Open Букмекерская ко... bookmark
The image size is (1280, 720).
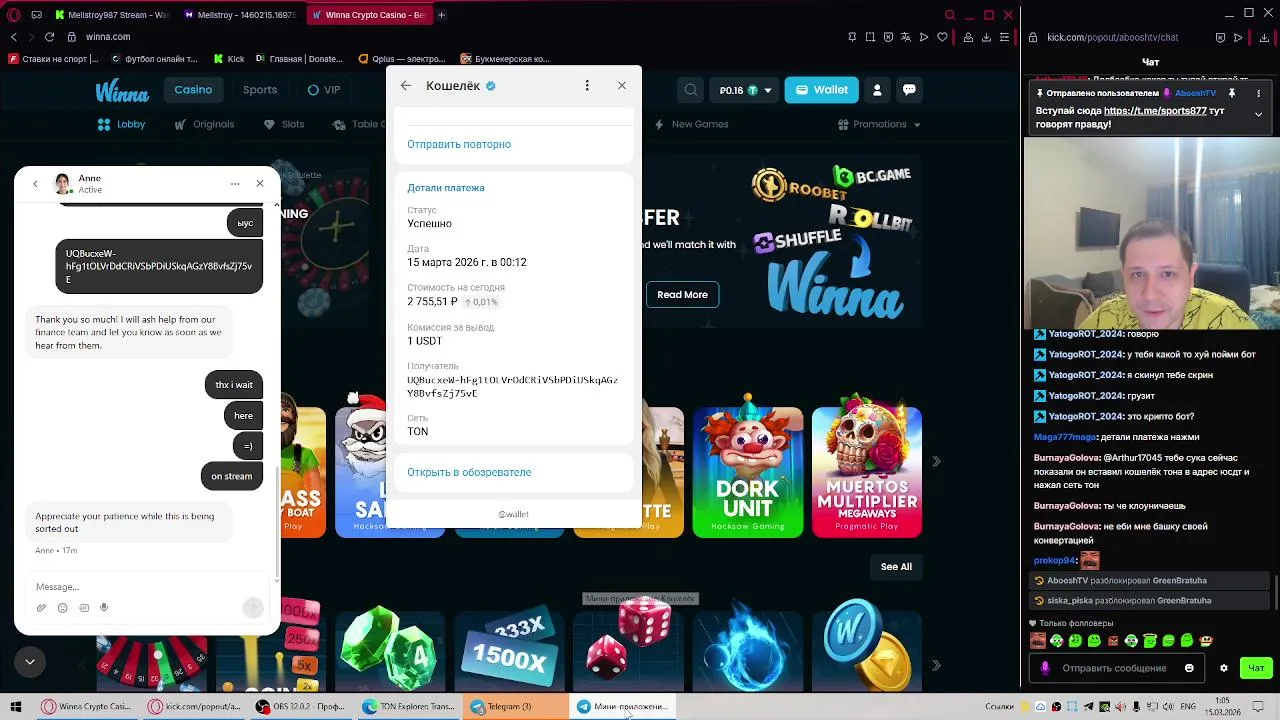pos(505,59)
